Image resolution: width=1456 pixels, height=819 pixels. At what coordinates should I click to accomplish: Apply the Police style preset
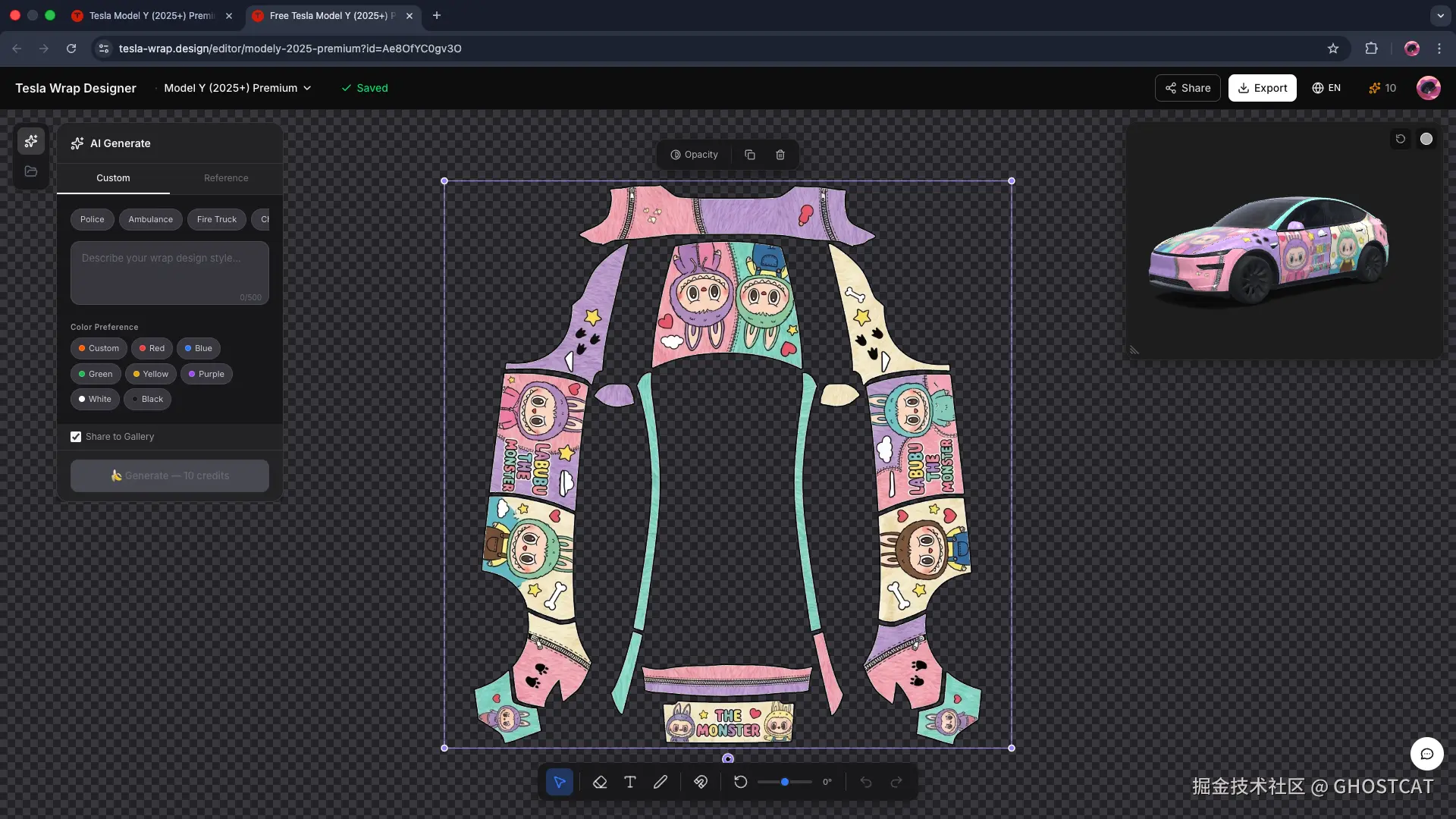[93, 220]
